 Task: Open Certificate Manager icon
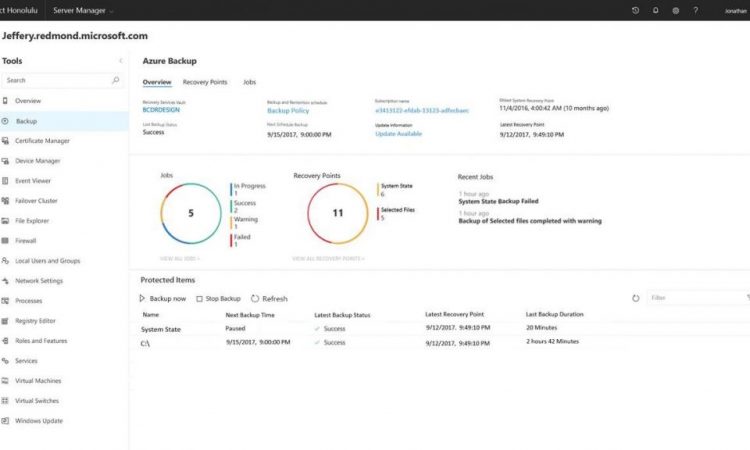pos(5,141)
